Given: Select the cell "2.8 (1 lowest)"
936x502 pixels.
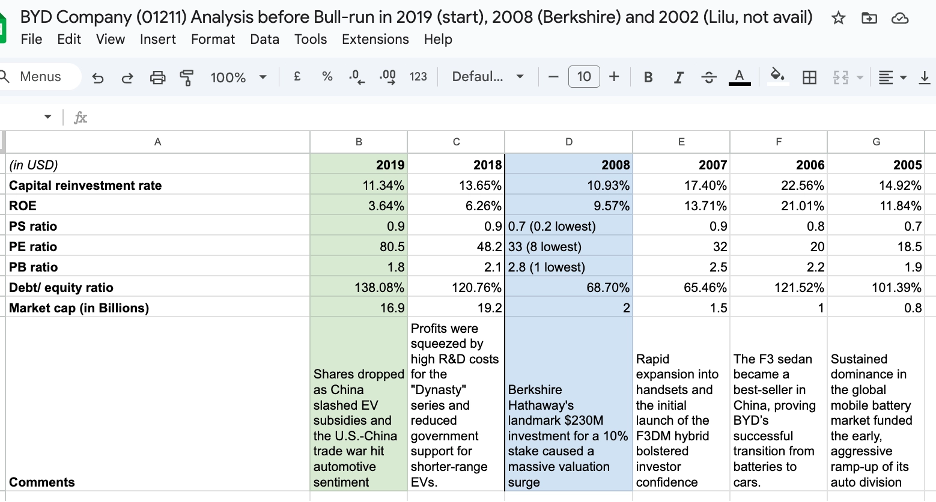Looking at the screenshot, I should (568, 267).
